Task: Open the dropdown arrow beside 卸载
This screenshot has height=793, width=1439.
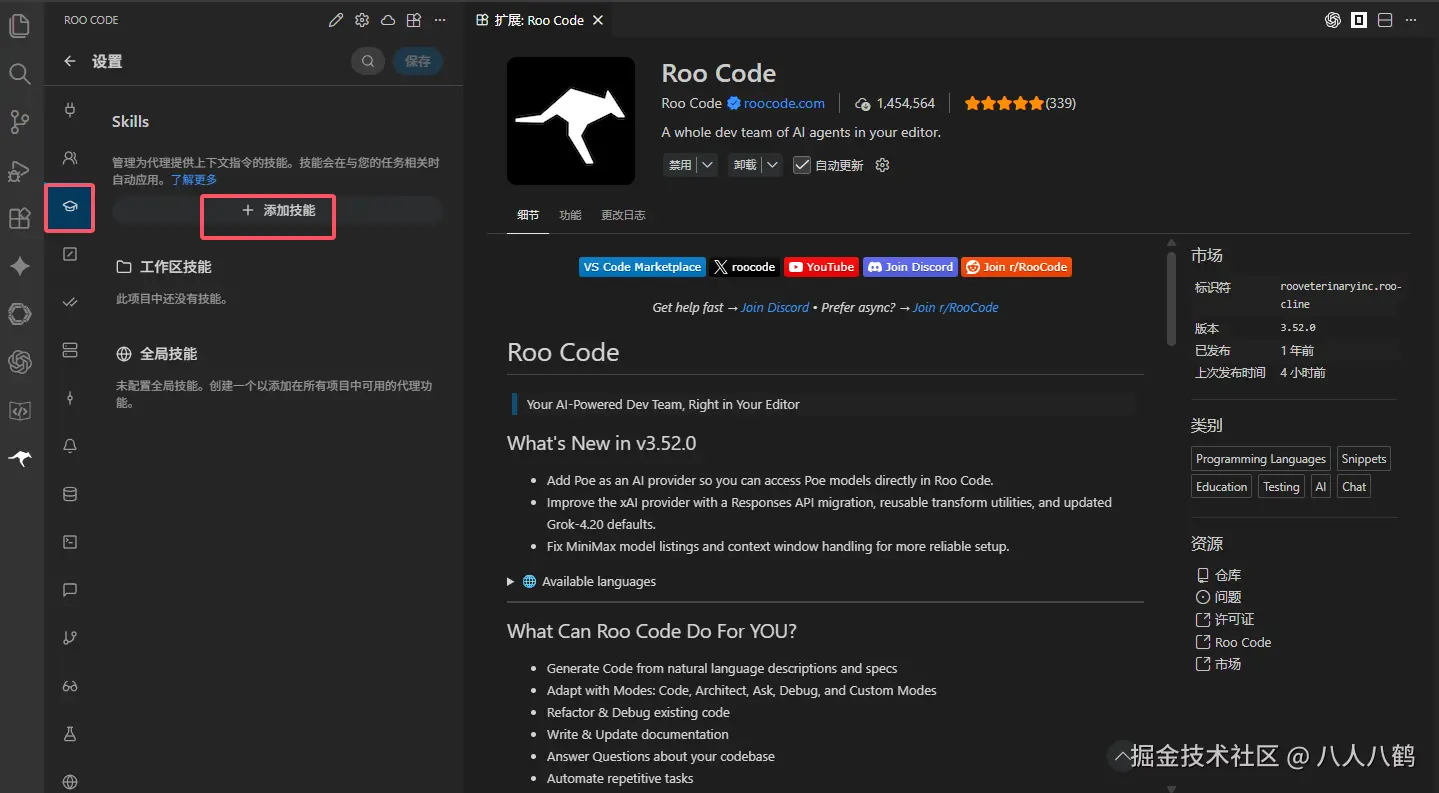Action: point(772,165)
